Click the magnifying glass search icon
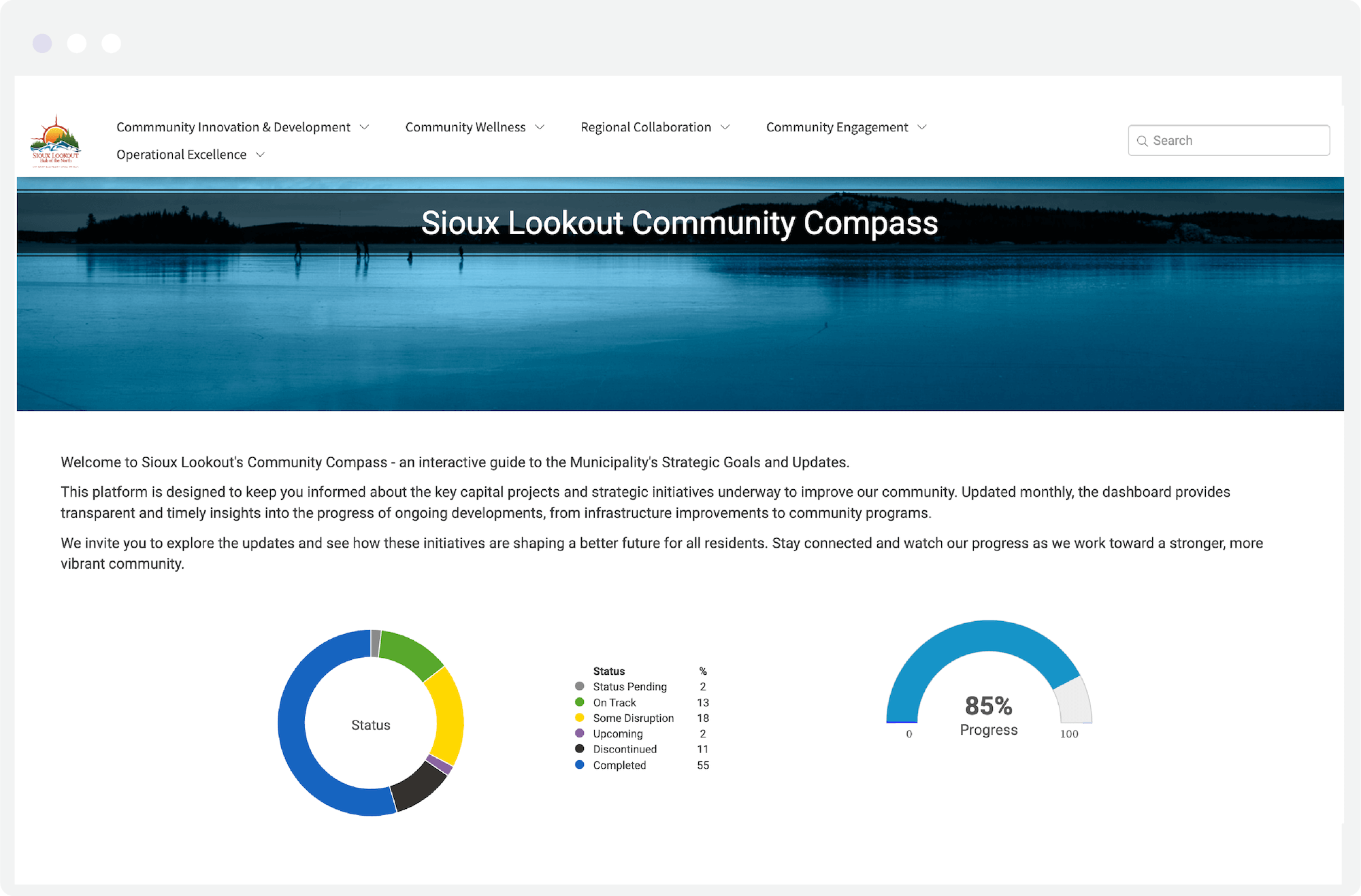 point(1143,141)
